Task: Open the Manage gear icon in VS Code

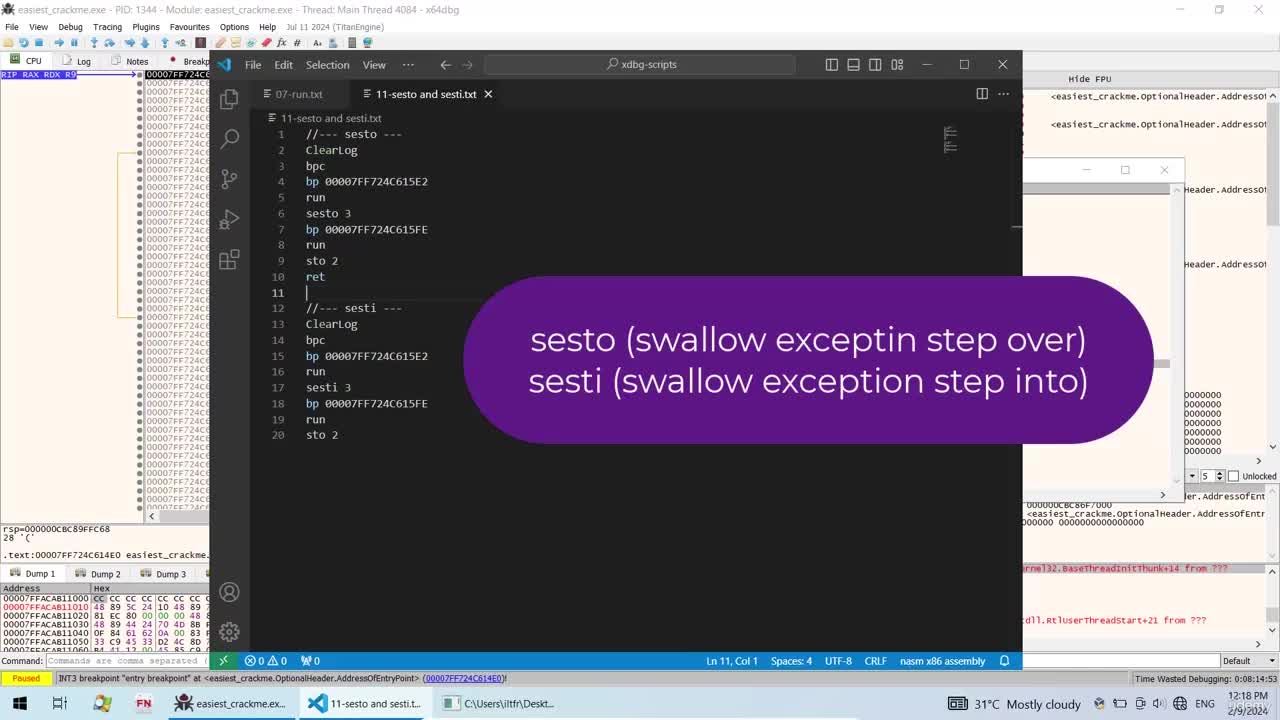Action: 229,632
